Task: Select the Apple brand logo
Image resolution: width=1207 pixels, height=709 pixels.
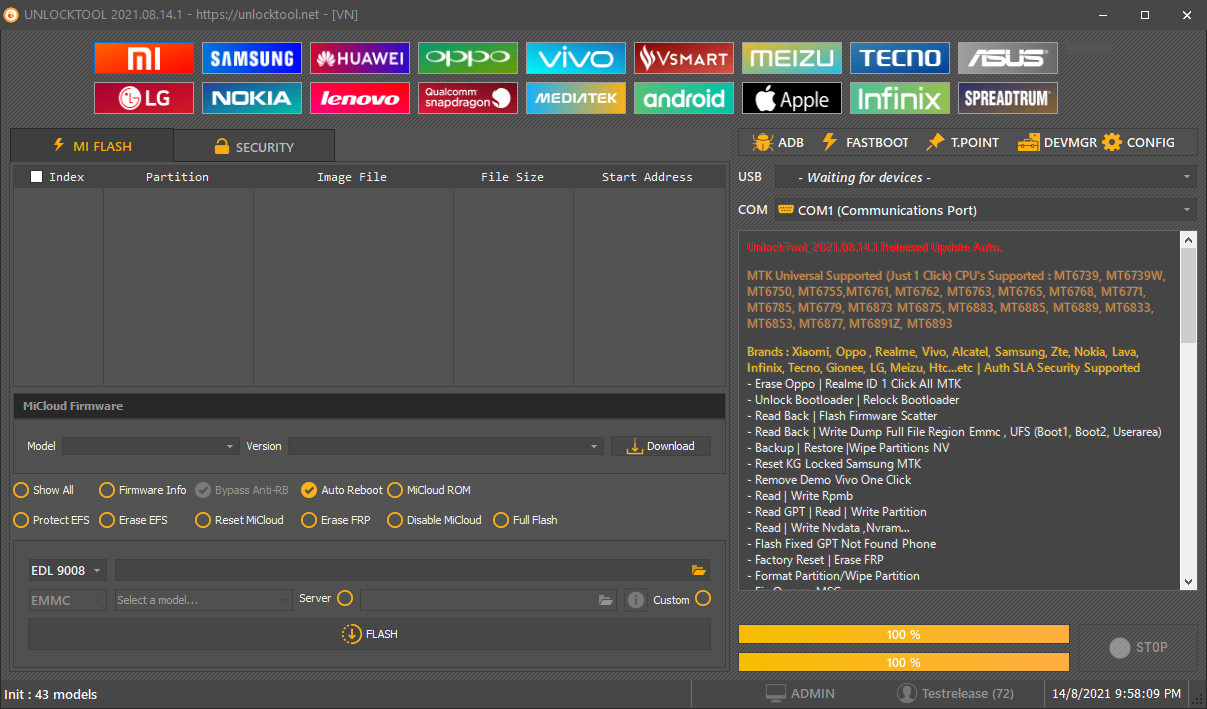Action: (792, 98)
